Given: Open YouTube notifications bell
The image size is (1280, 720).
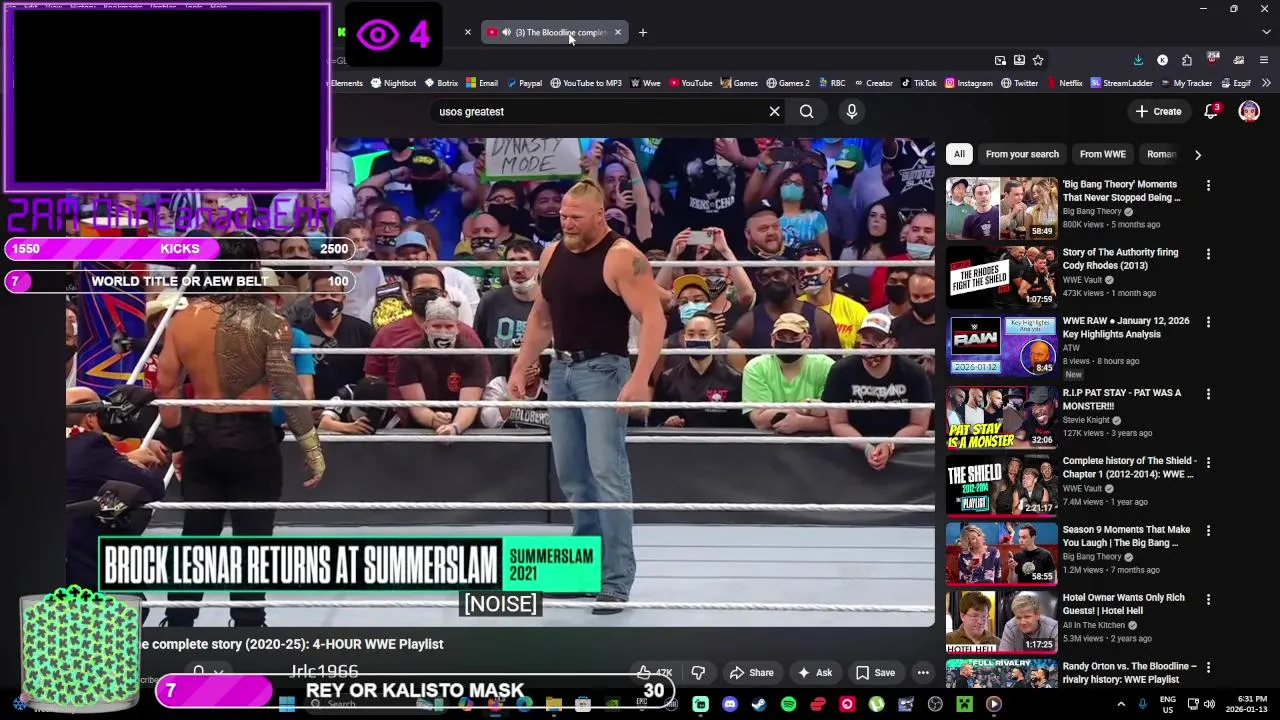Looking at the screenshot, I should [1211, 111].
